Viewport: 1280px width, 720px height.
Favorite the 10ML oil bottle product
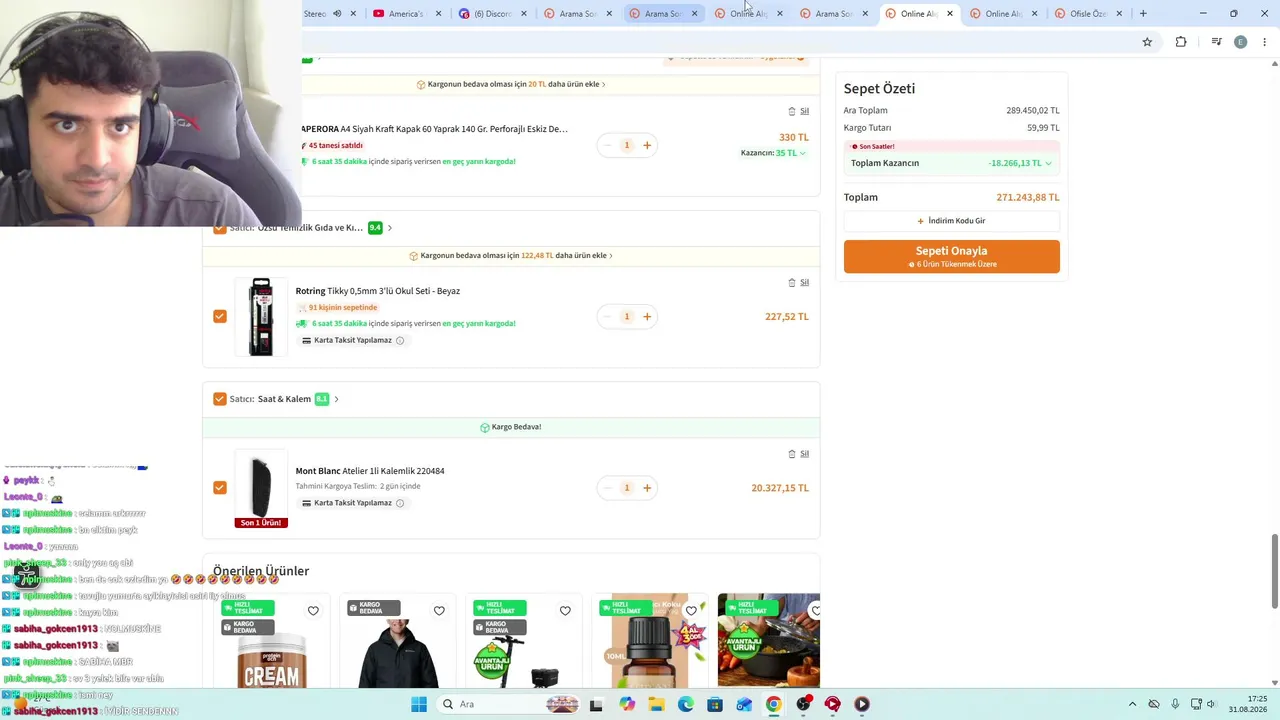691,611
